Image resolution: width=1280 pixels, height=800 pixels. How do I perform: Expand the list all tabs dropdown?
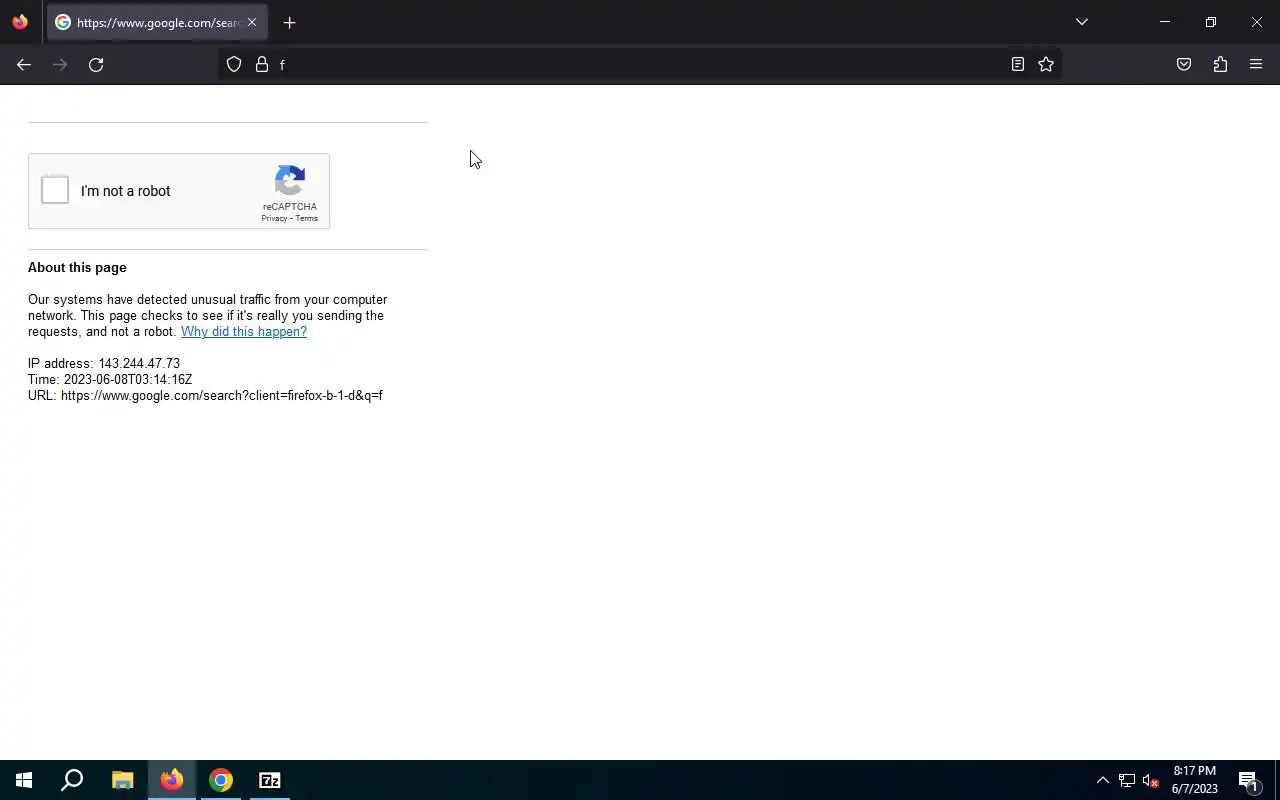1081,22
